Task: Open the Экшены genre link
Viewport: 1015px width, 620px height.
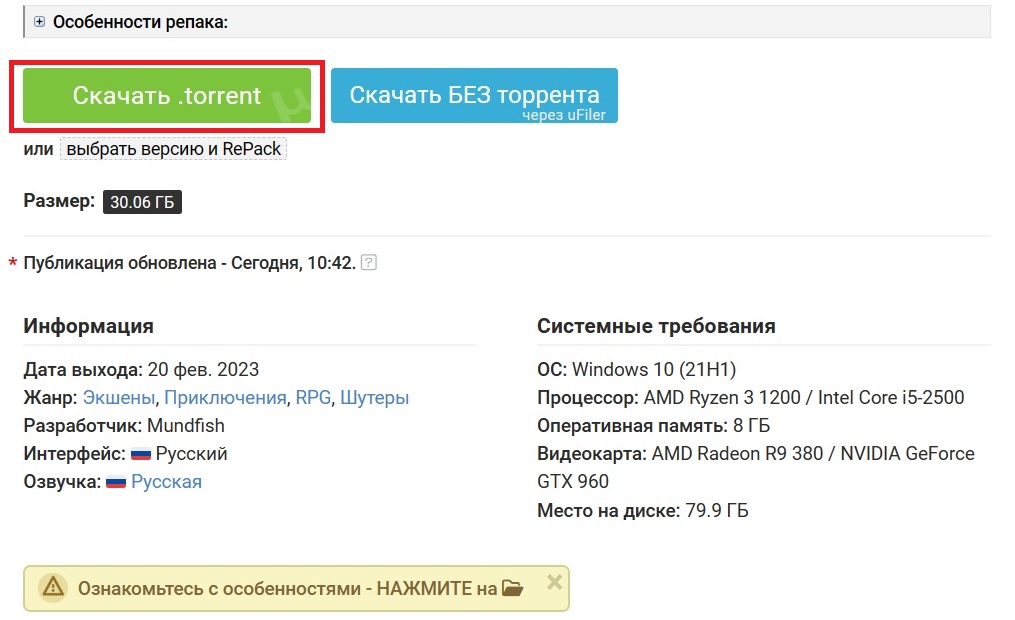Action: [119, 398]
